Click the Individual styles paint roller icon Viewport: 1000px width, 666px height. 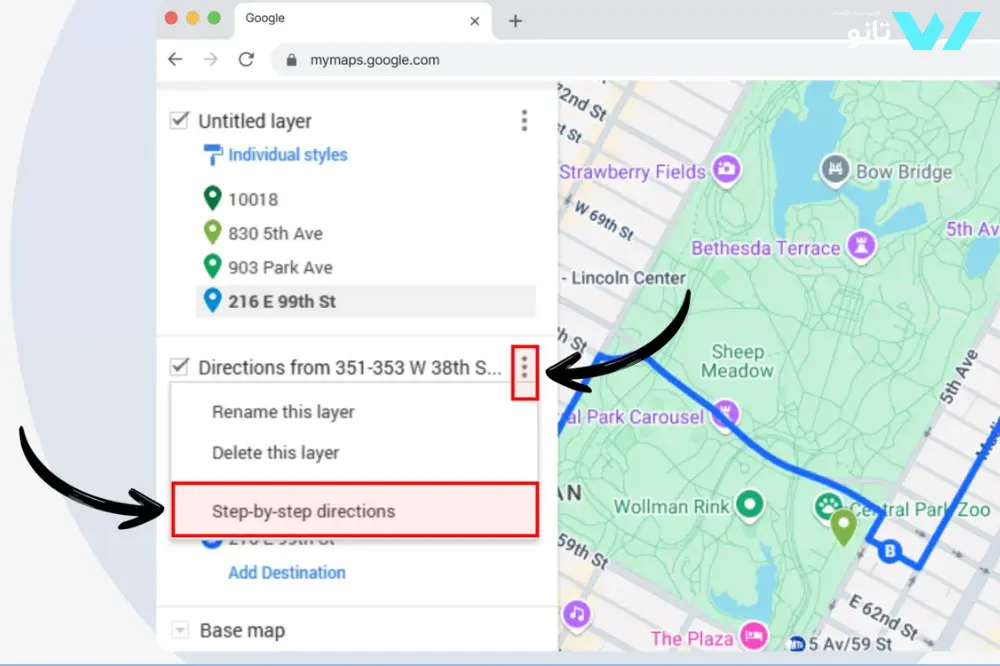coord(212,155)
